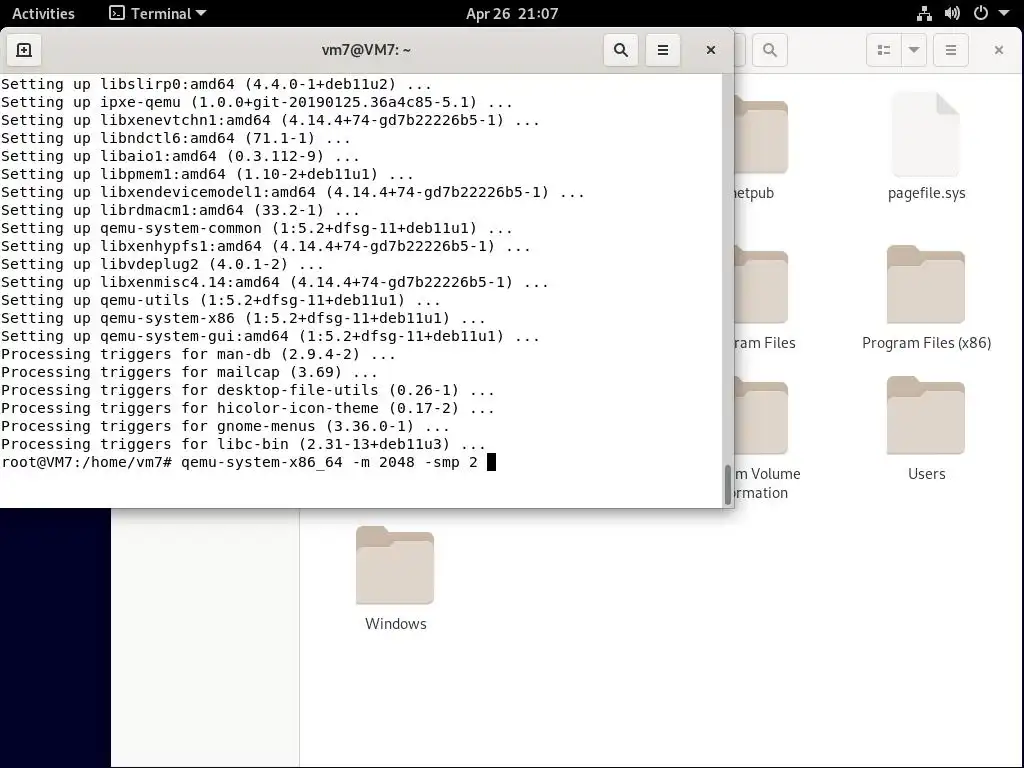1024x768 pixels.
Task: Click the volume icon in top bar
Action: 952,14
